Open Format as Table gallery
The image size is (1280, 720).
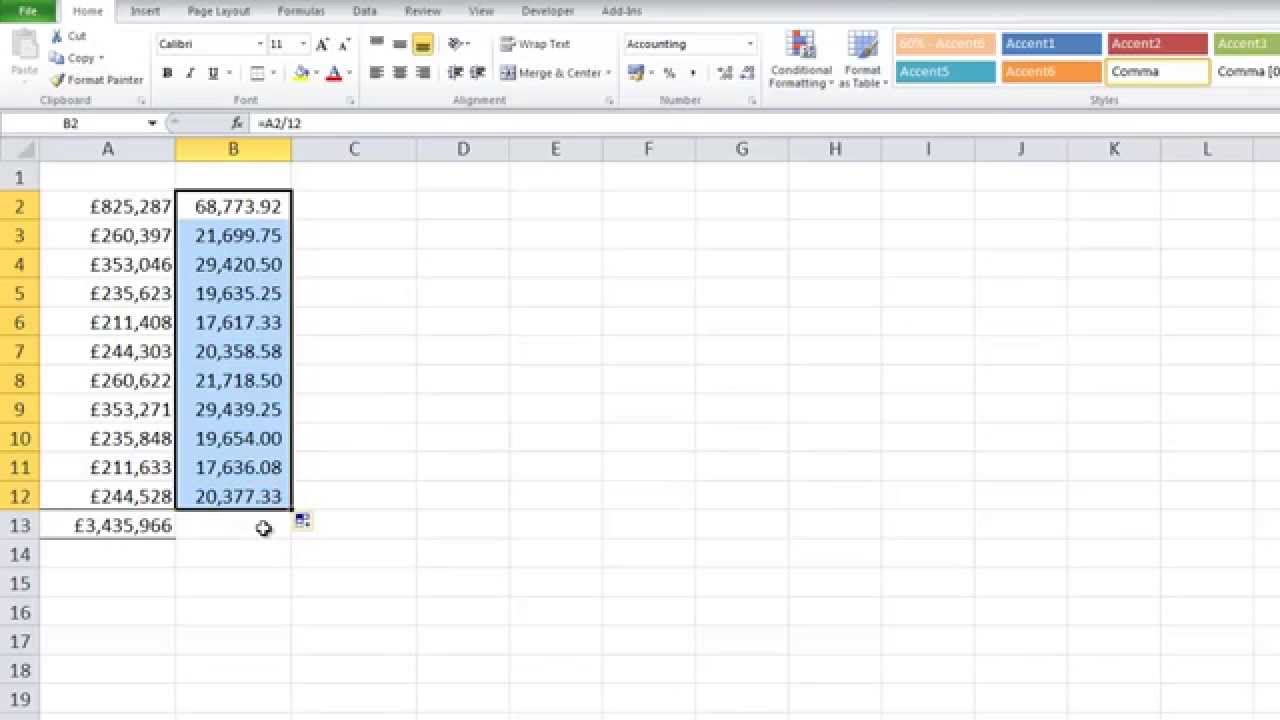tap(862, 59)
